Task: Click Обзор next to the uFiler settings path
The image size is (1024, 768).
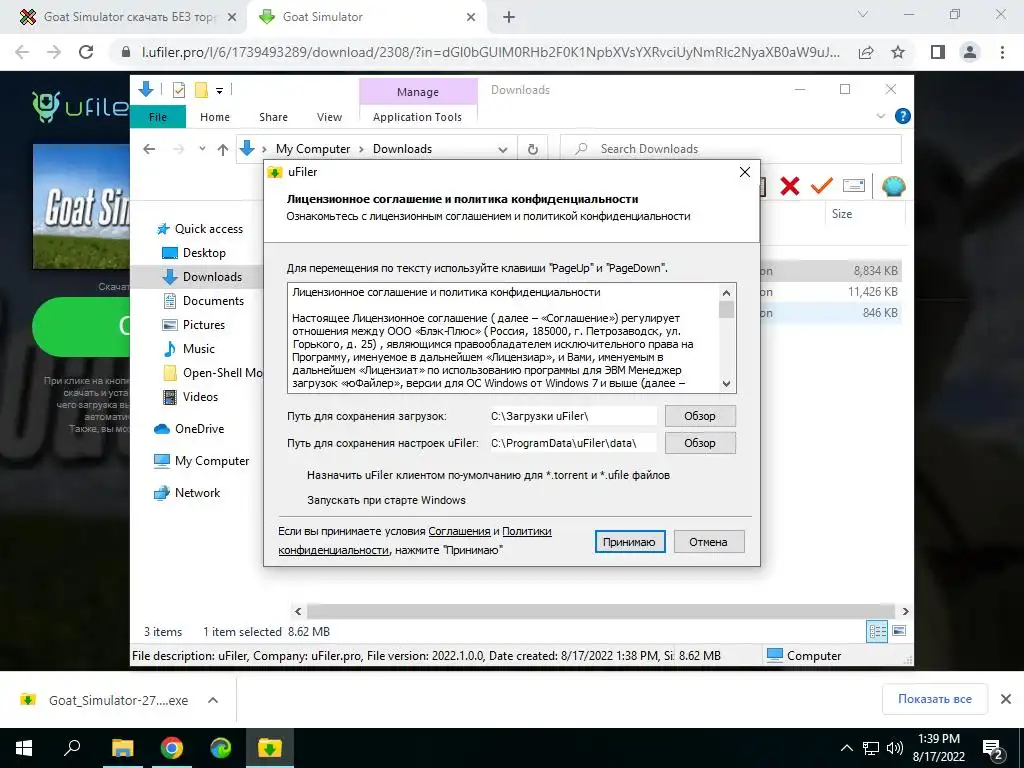Action: [700, 443]
